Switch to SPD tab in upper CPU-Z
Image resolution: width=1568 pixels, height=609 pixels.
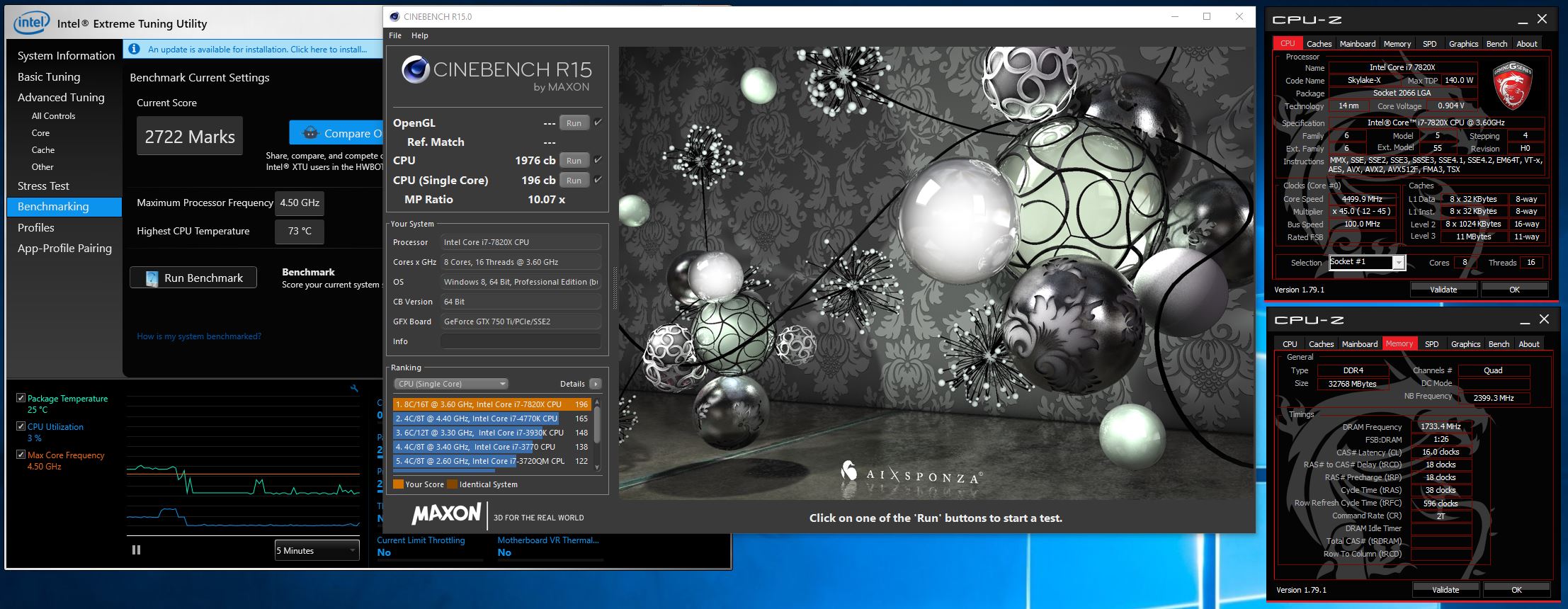point(1430,44)
